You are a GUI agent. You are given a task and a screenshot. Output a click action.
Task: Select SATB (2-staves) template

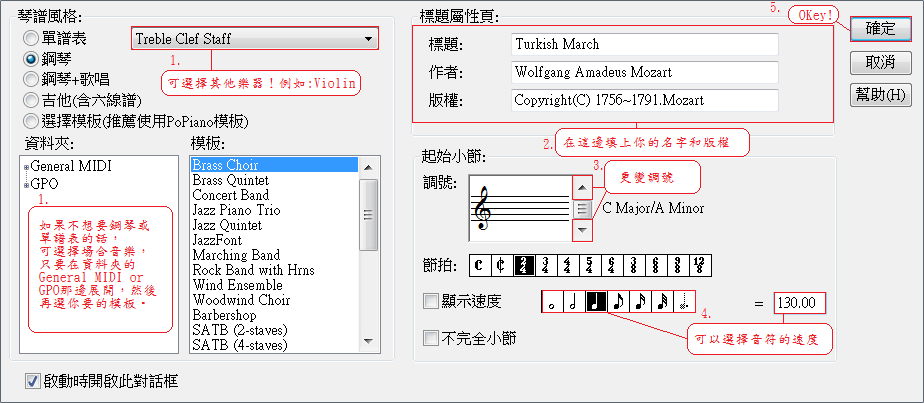[274, 331]
